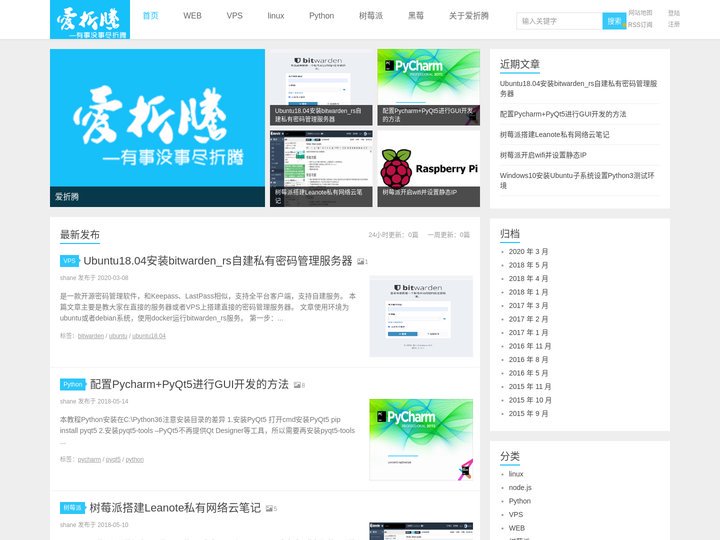Click the VPS category tag on first post
The height and width of the screenshot is (540, 720).
coord(69,261)
